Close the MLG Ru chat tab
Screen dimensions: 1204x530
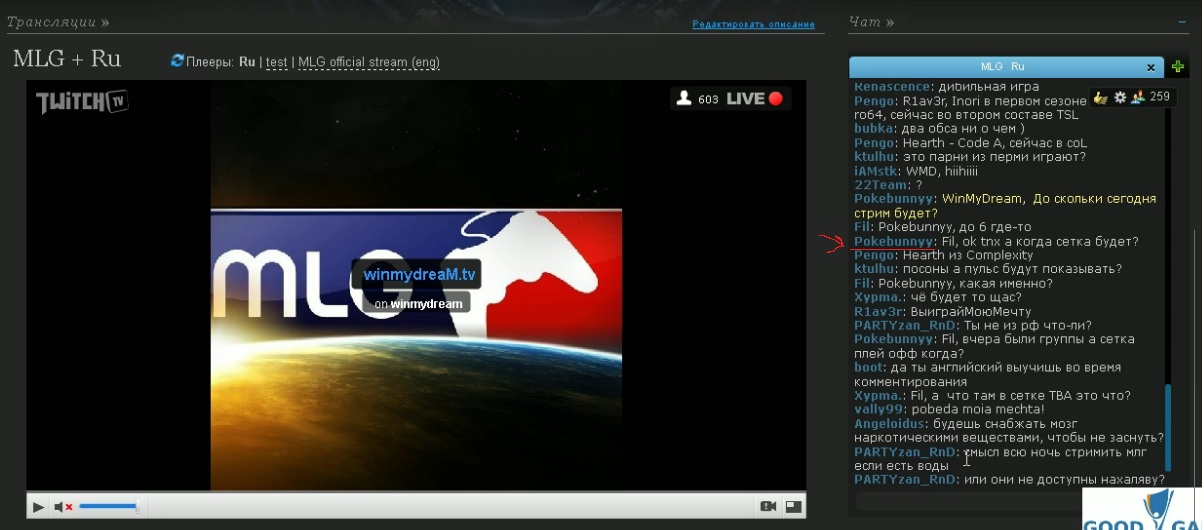pos(1151,67)
